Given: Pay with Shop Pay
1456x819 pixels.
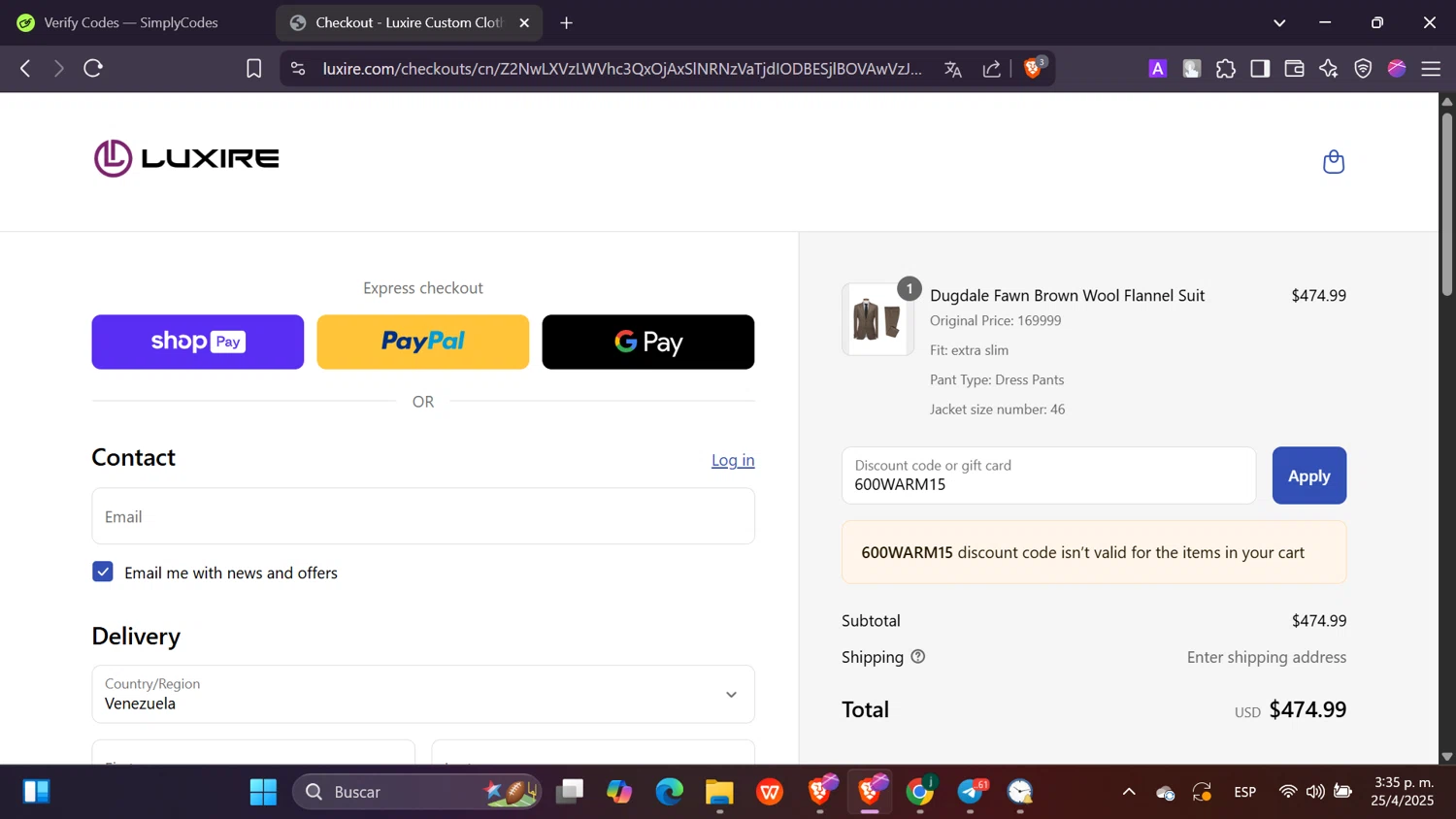Looking at the screenshot, I should tap(198, 342).
